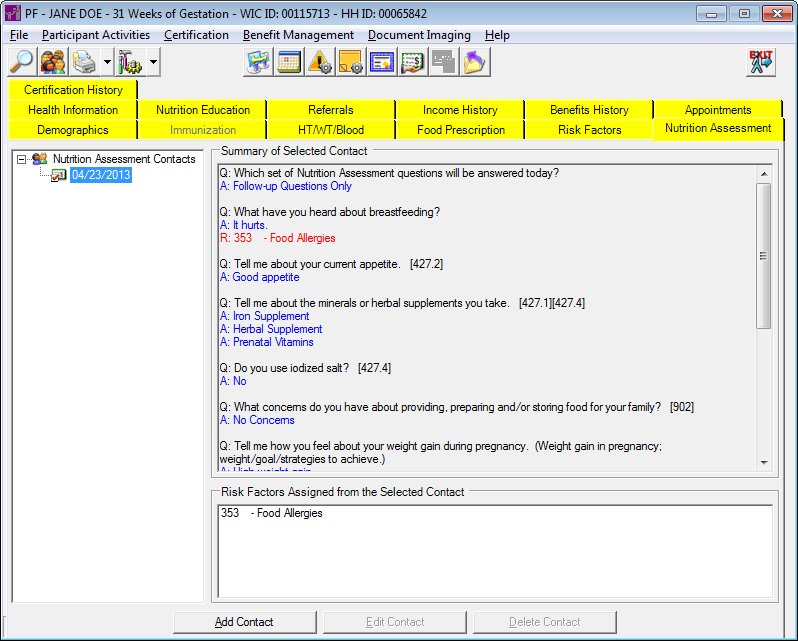The image size is (798, 641).
Task: Click the orange sticky note icon
Action: coord(351,62)
